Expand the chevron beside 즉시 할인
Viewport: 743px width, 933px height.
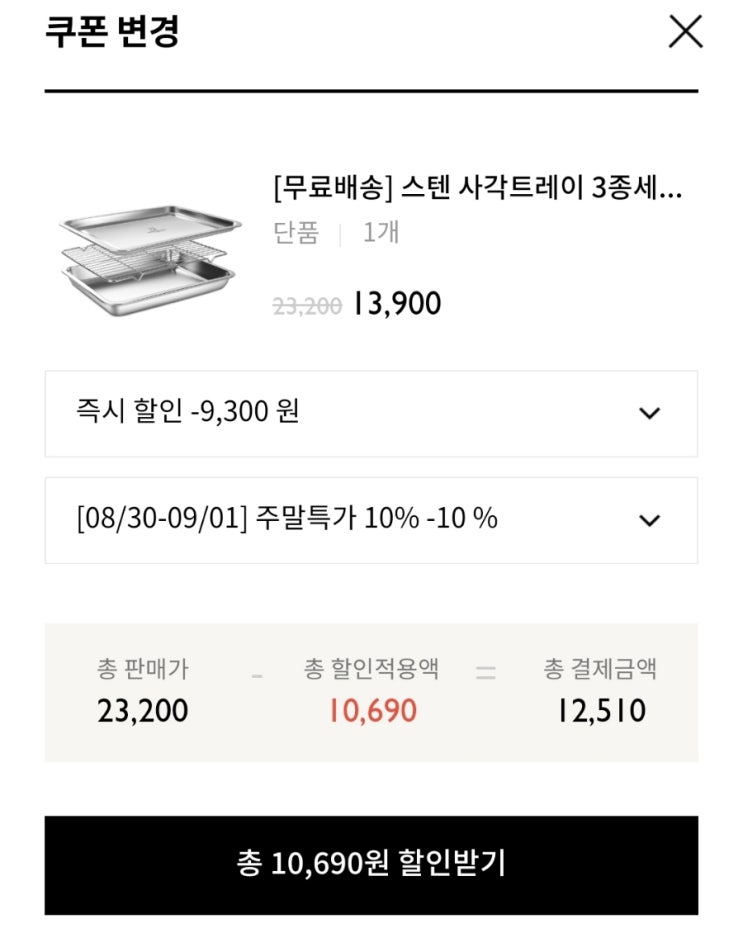650,413
